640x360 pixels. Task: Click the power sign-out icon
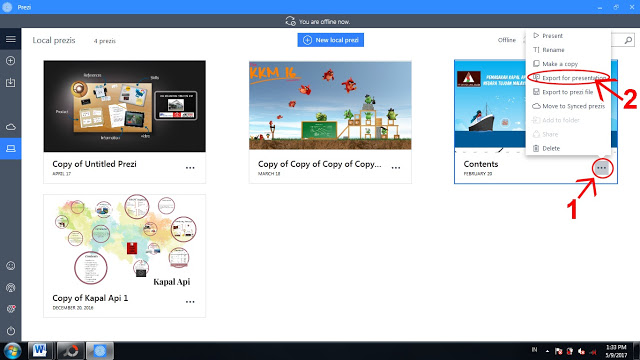(11, 330)
